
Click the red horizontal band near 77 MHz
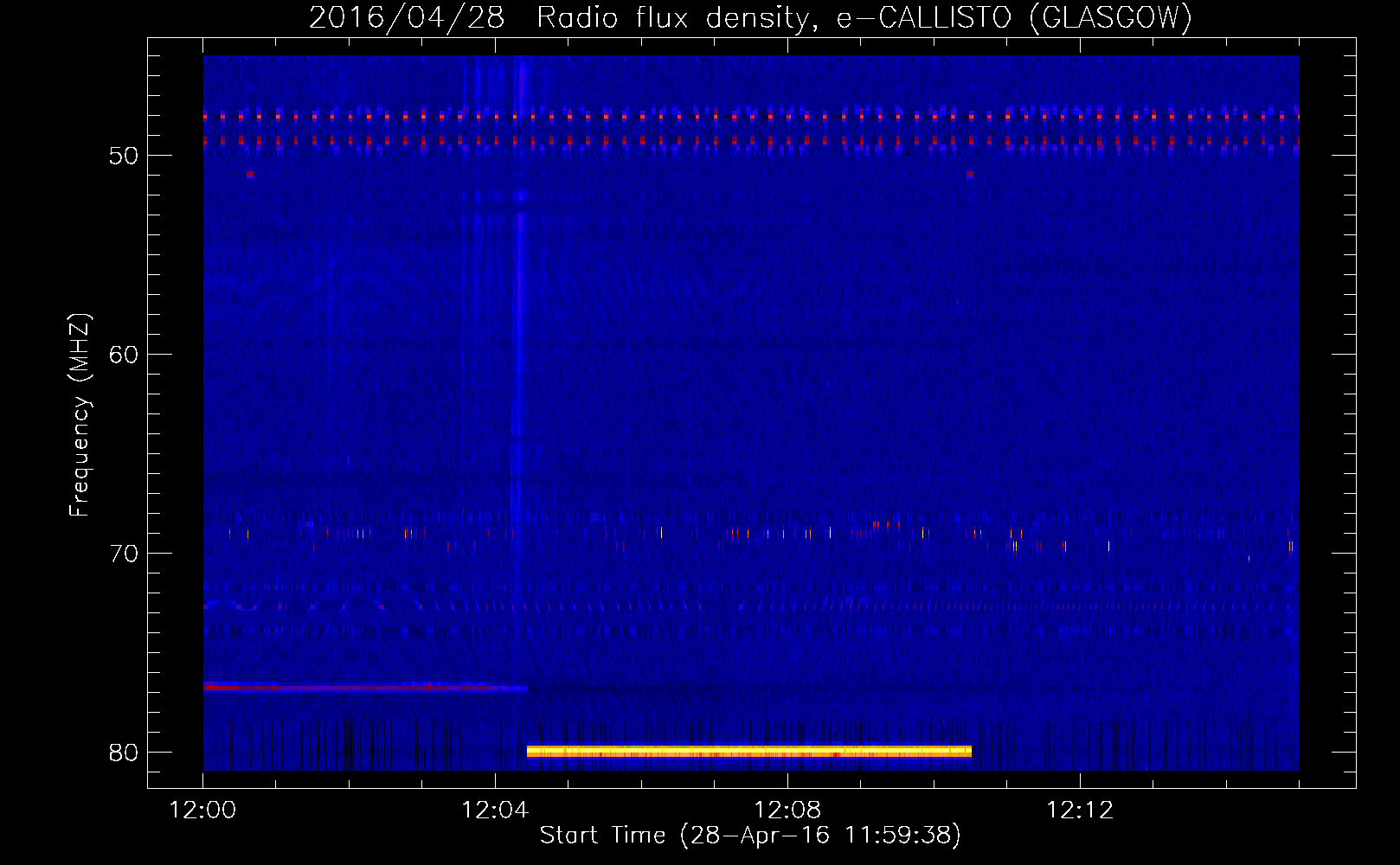[365, 687]
